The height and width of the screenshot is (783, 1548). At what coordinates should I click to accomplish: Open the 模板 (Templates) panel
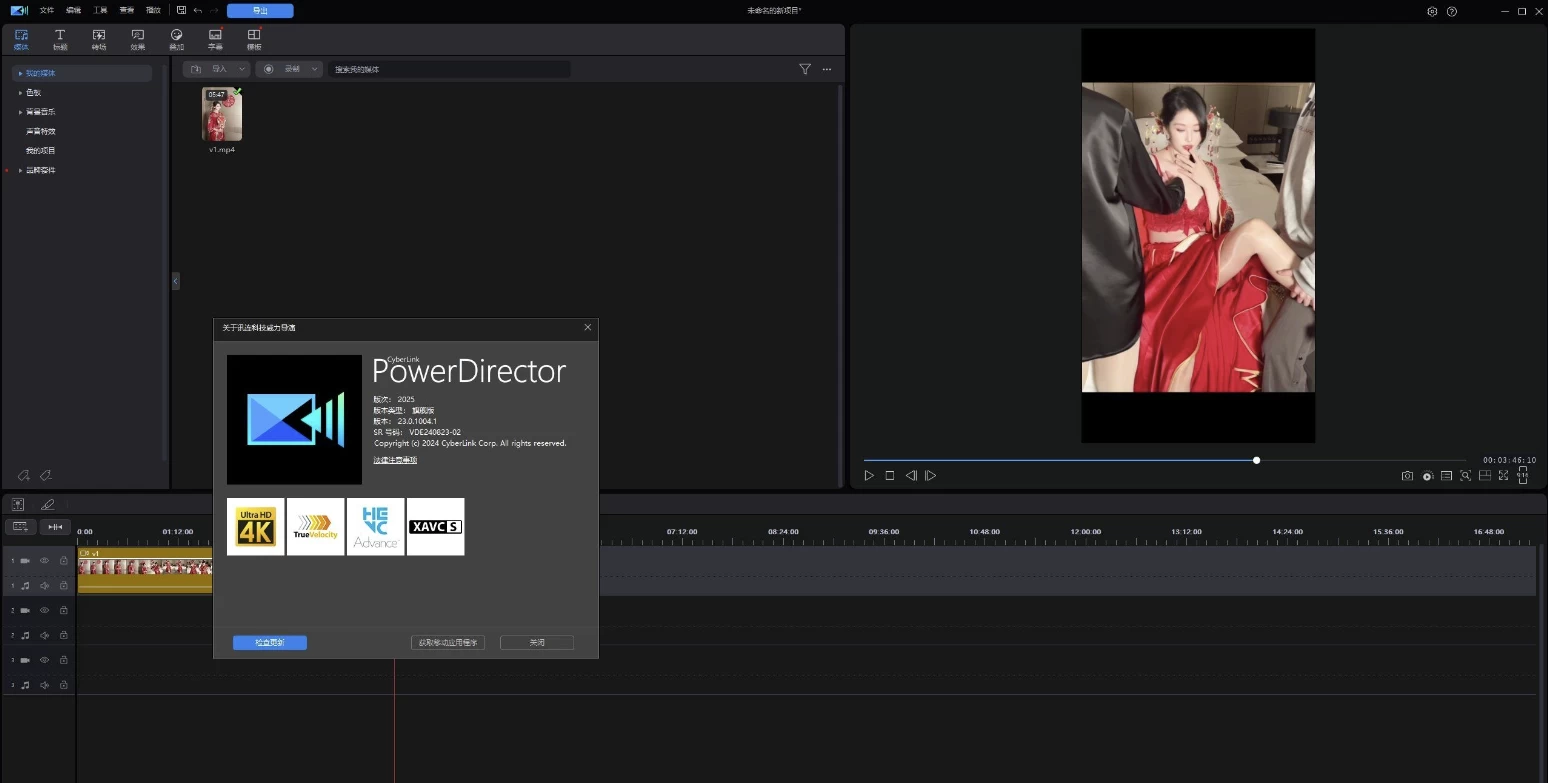point(253,38)
